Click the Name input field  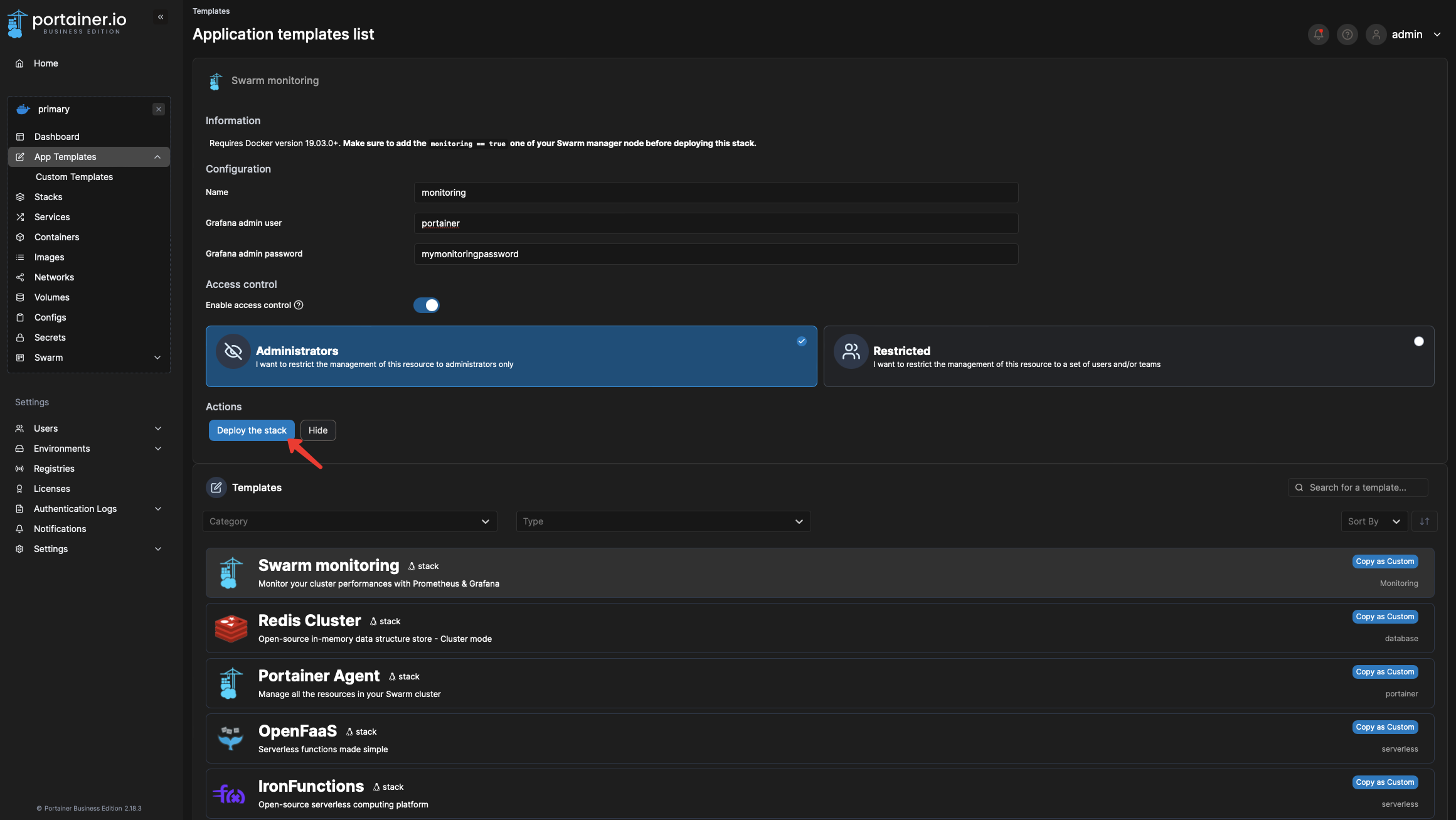click(716, 193)
